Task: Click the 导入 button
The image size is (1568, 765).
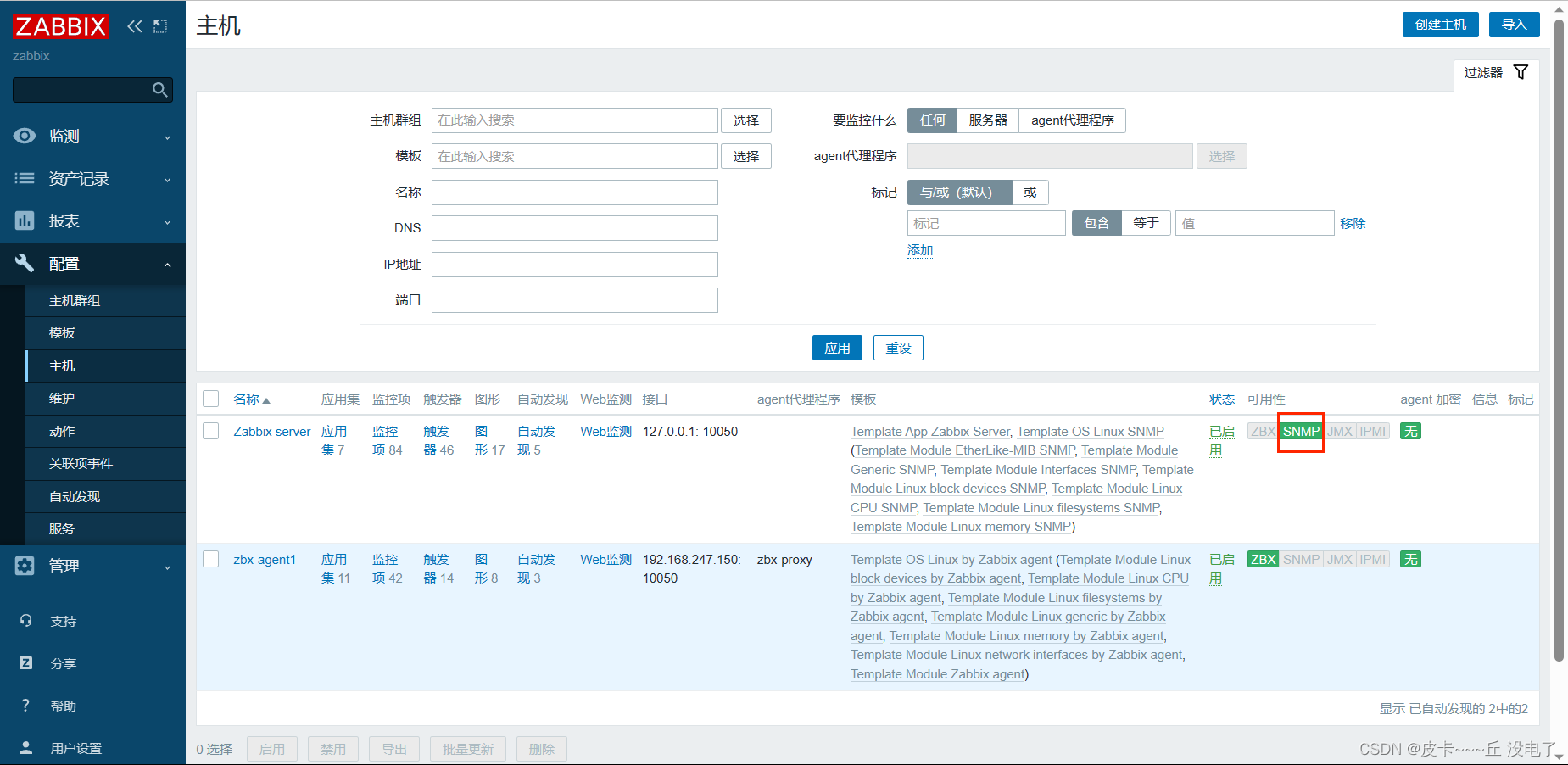Action: pos(1514,25)
